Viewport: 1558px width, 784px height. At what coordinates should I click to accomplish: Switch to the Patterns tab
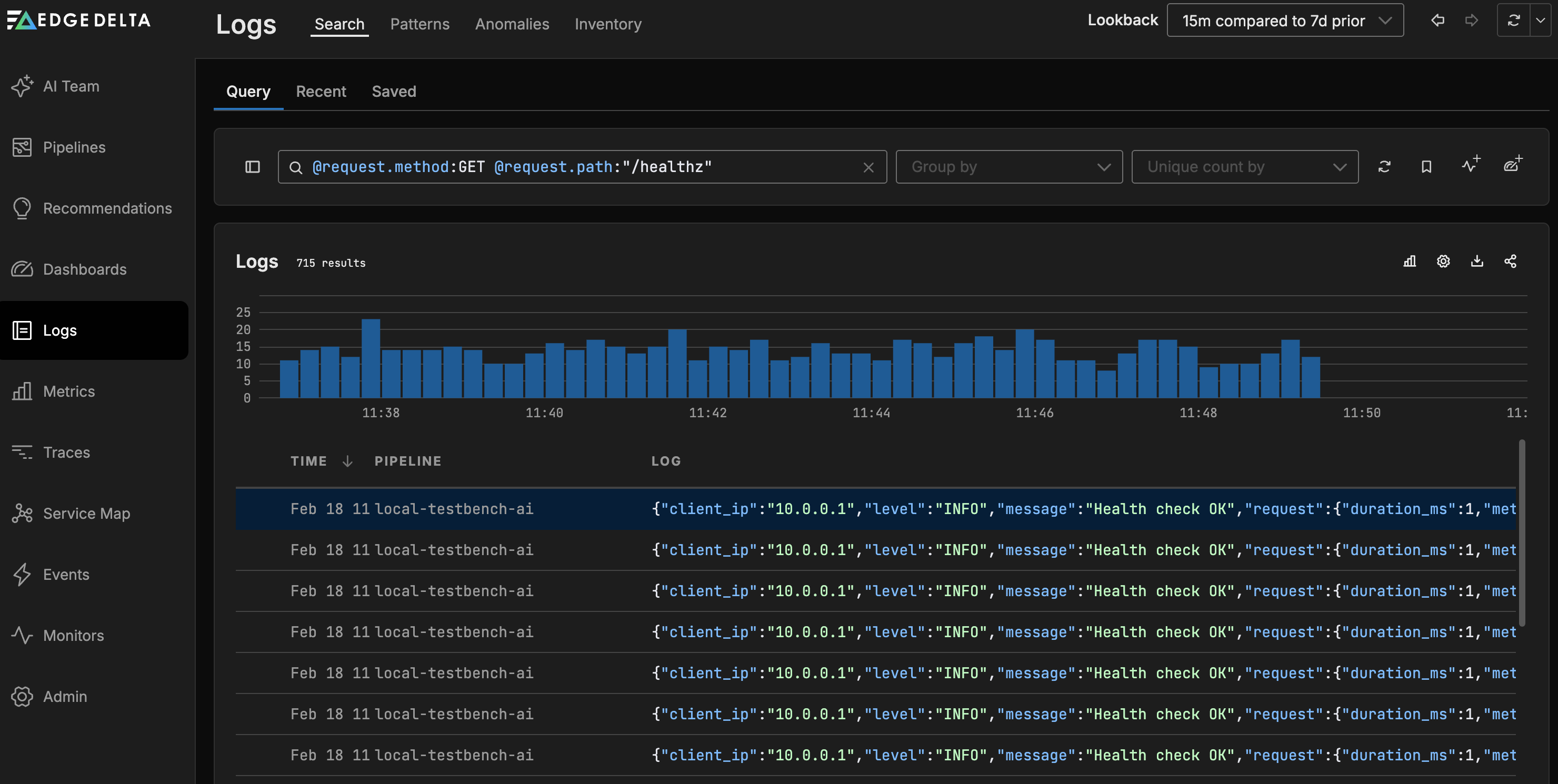point(420,24)
